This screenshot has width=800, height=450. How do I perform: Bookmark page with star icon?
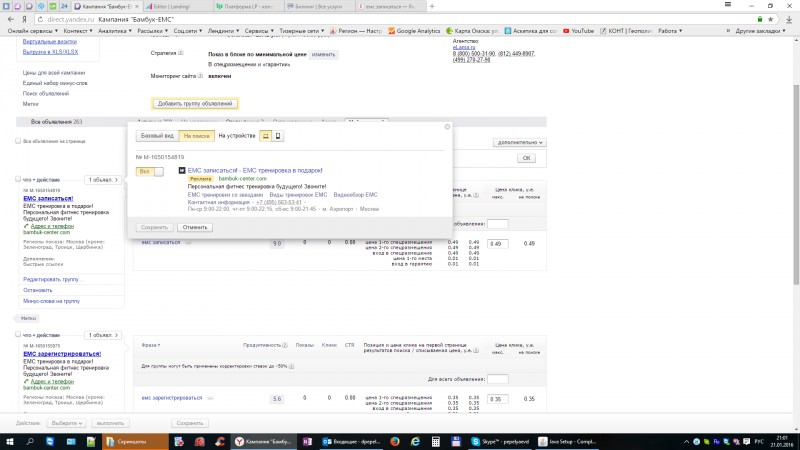(770, 19)
